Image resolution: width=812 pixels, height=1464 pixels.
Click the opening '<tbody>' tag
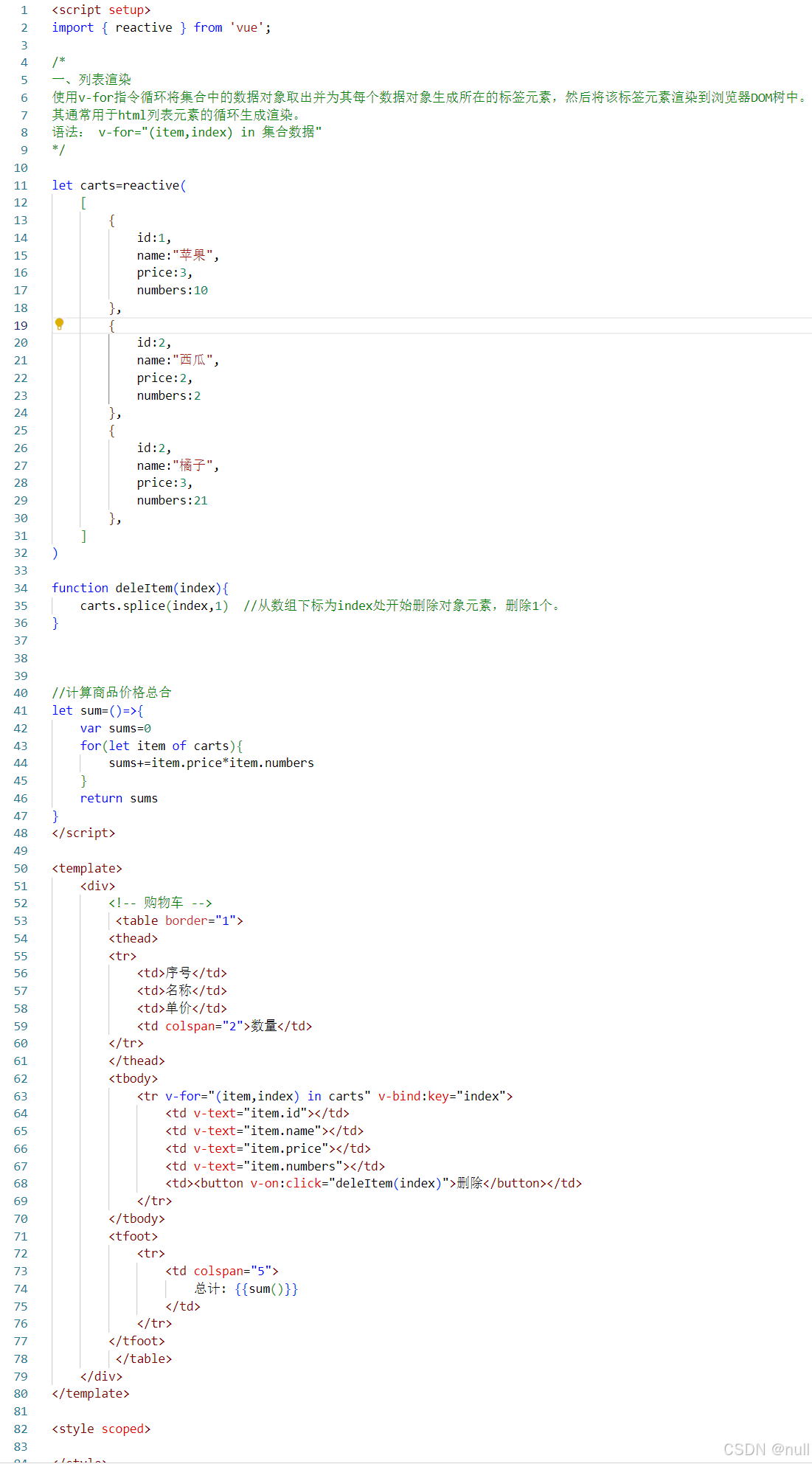[x=133, y=1078]
